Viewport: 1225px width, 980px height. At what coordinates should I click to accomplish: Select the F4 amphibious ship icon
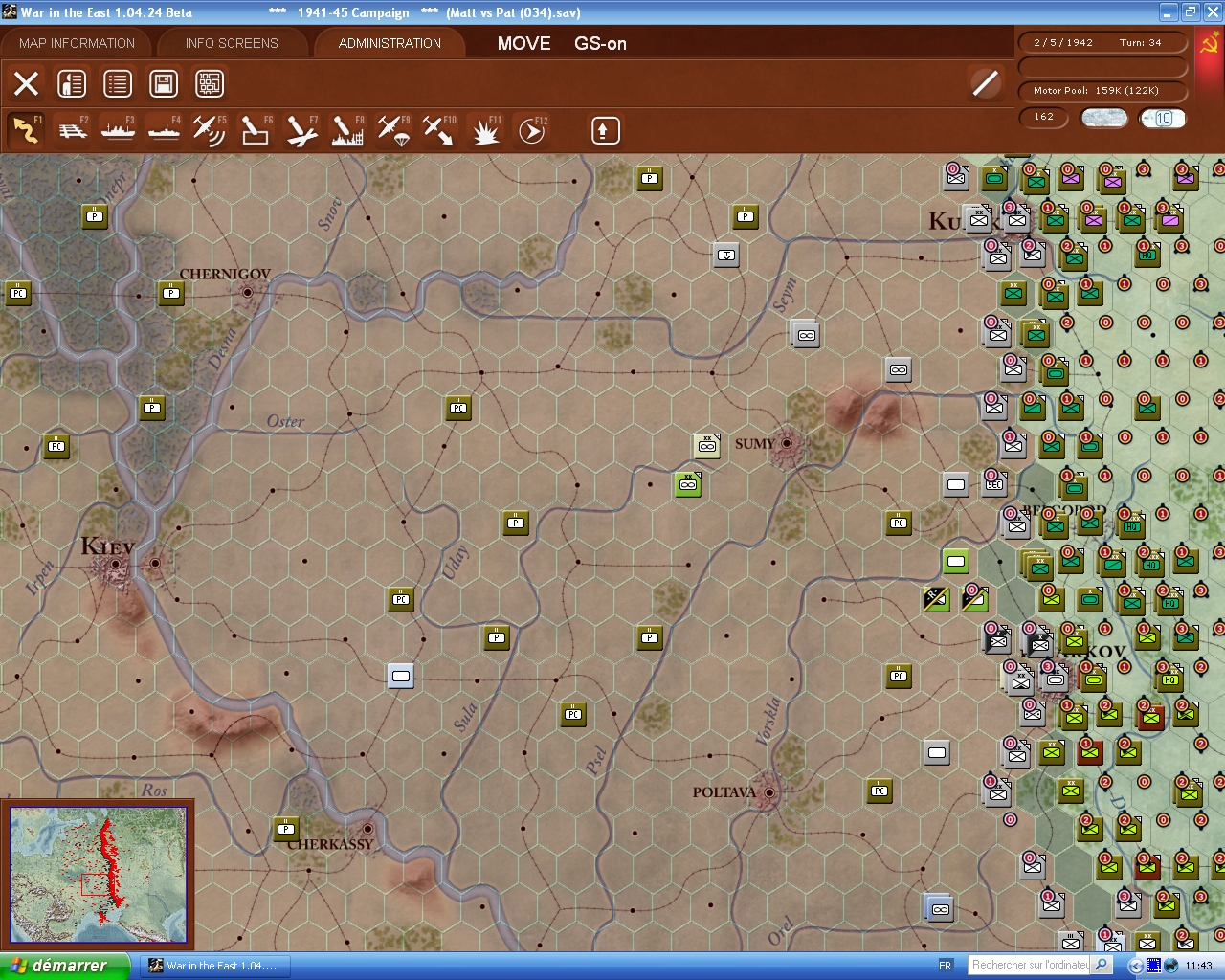point(165,130)
